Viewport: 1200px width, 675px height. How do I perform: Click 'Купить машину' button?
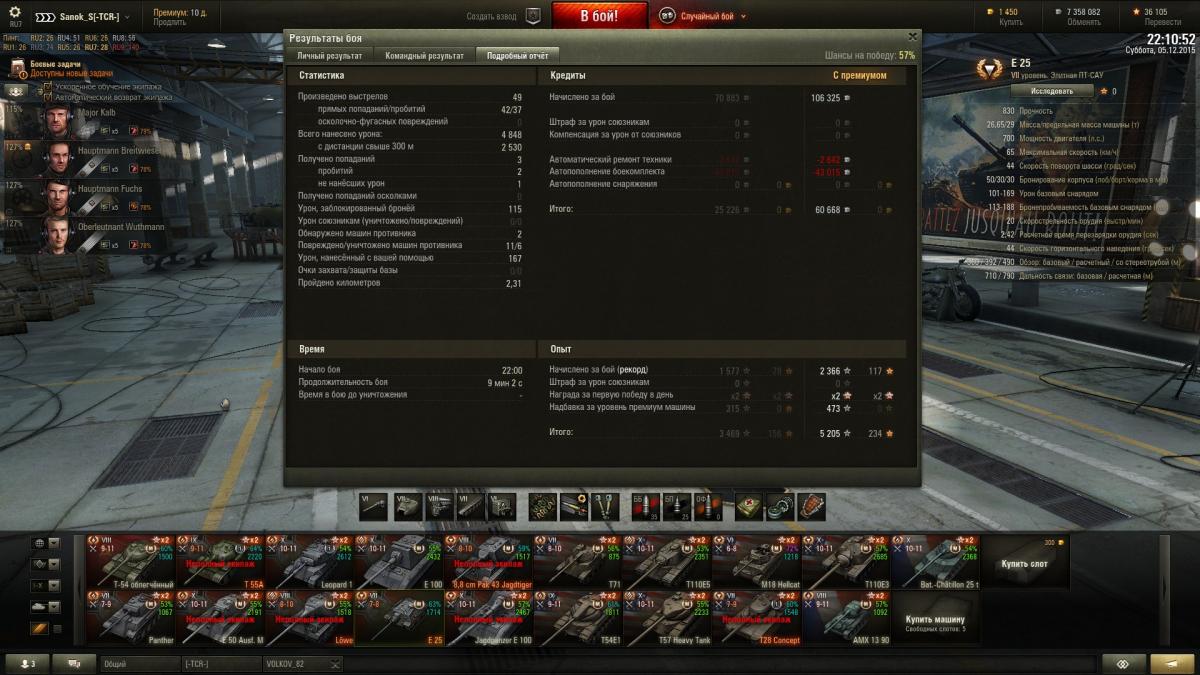[x=936, y=618]
